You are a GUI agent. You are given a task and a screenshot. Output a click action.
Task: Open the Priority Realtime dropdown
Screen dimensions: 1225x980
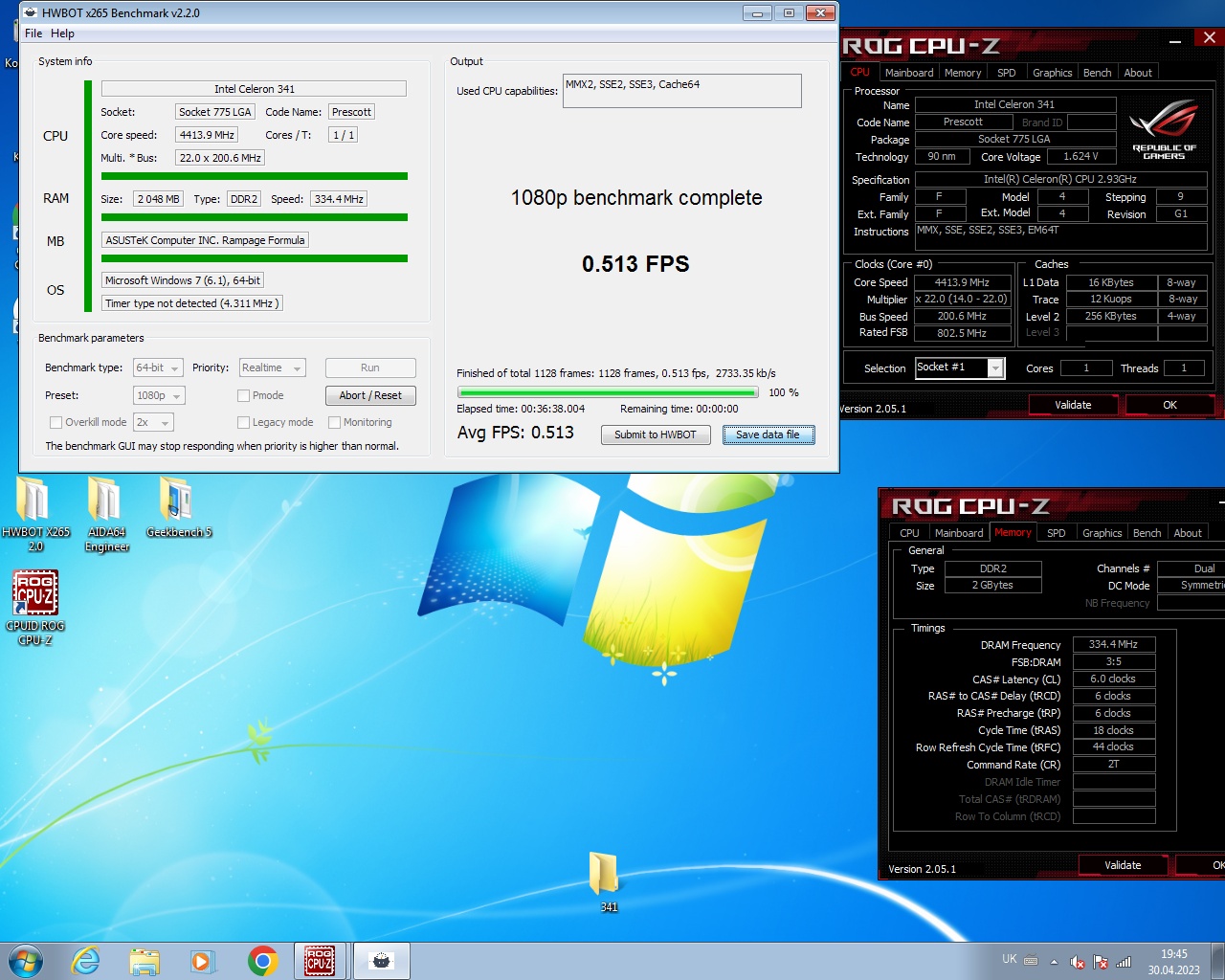272,367
